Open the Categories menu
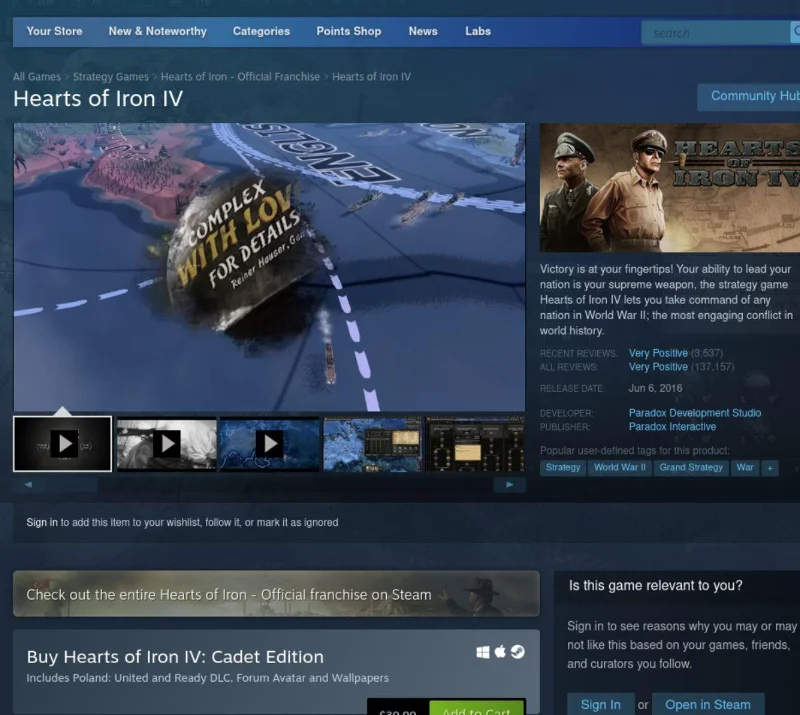 tap(261, 31)
